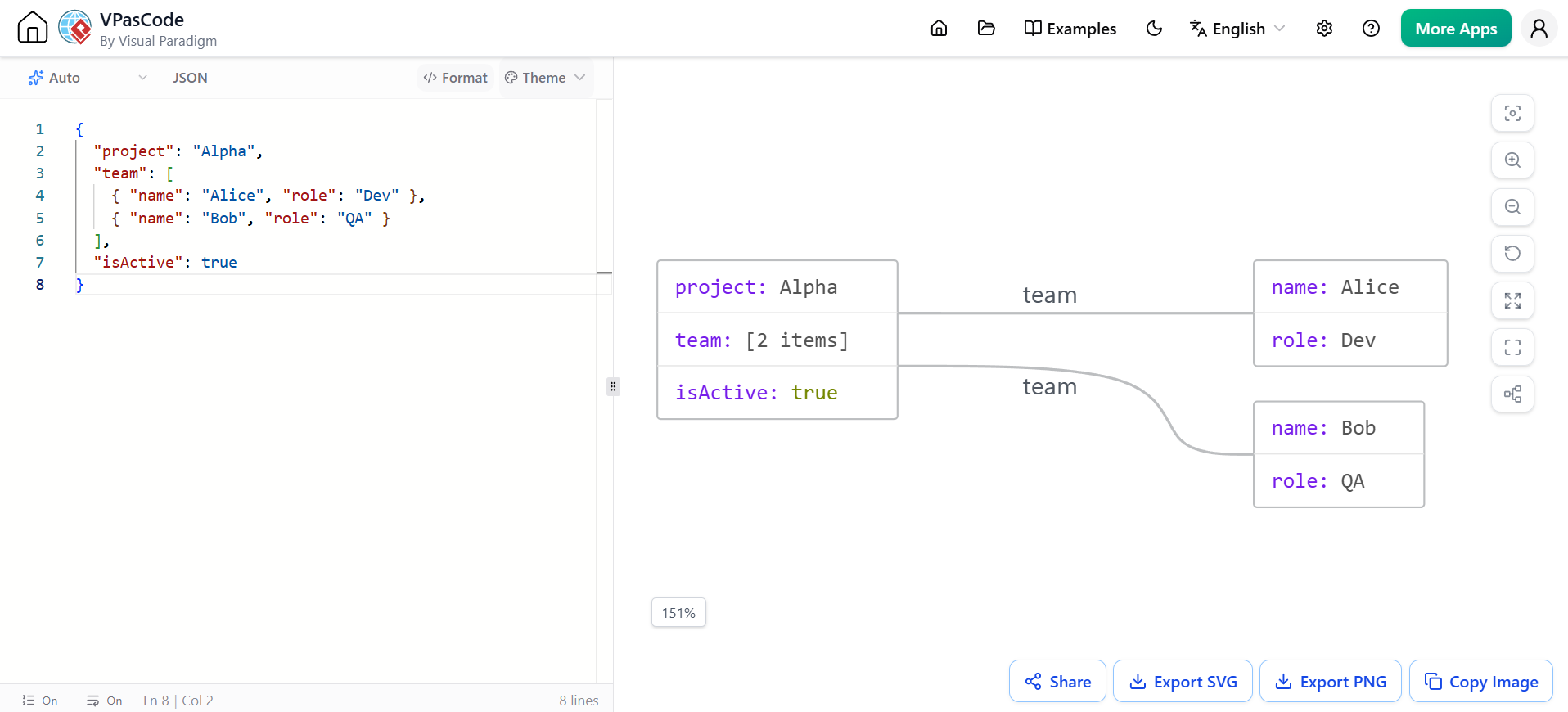The image size is (1568, 712).
Task: Format the code with the Format button
Action: pyautogui.click(x=455, y=78)
